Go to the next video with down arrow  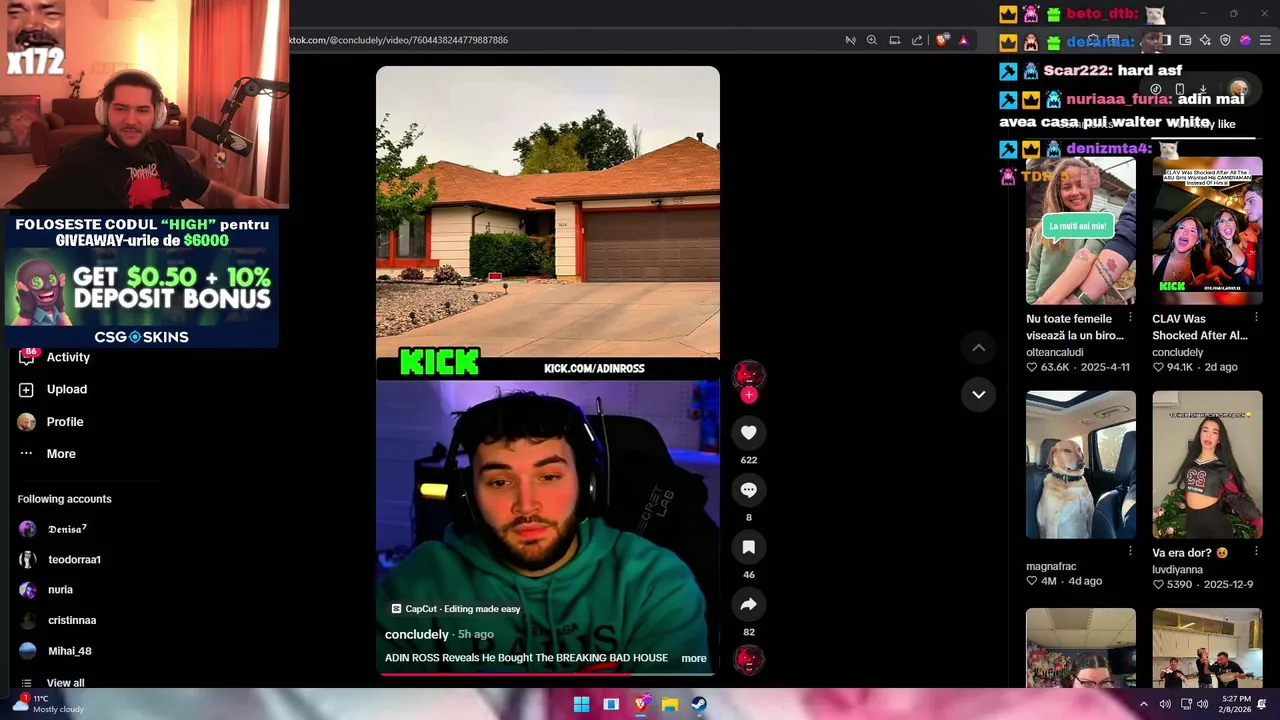coord(979,395)
